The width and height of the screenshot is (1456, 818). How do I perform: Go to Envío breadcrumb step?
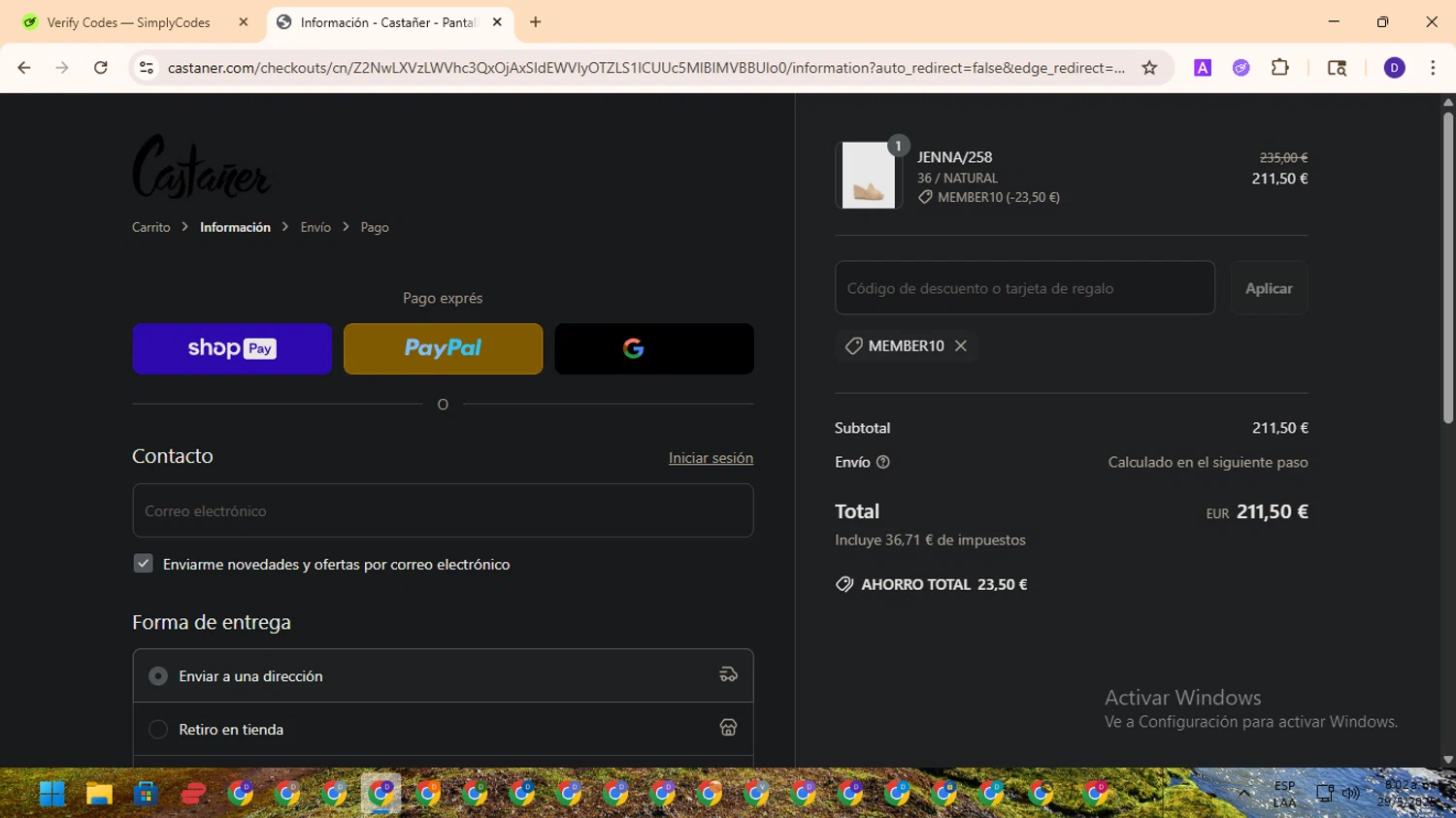315,227
